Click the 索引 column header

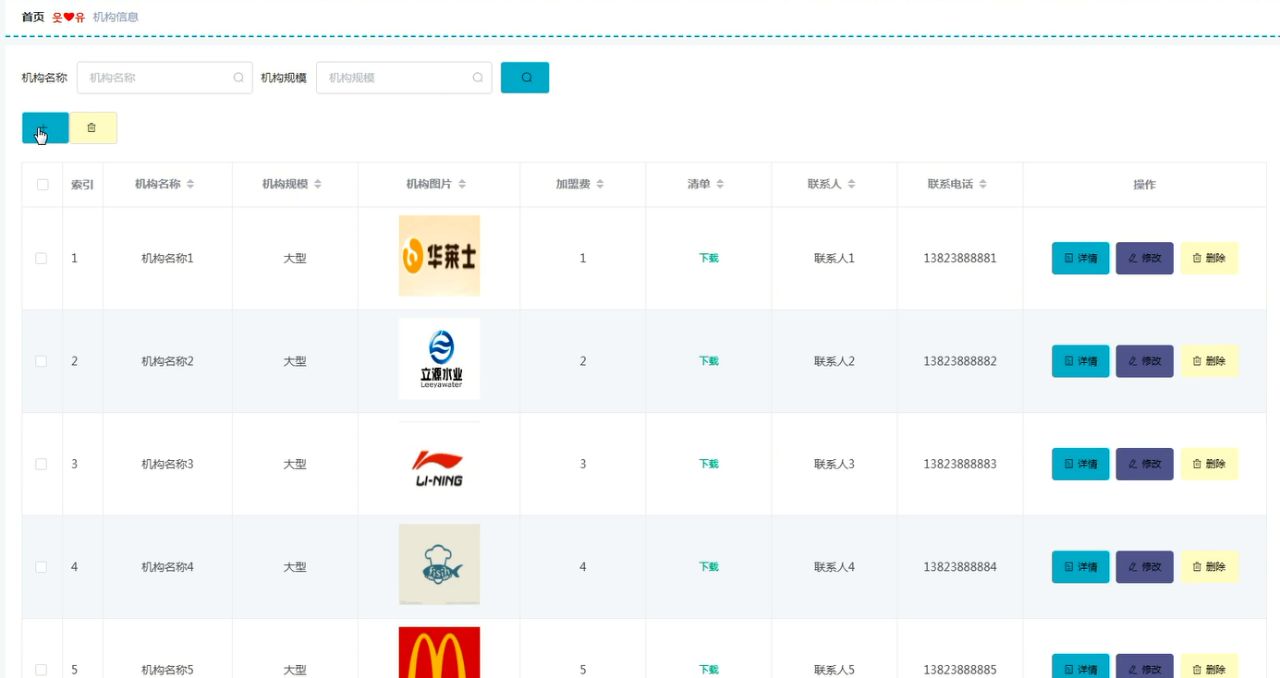tap(82, 185)
